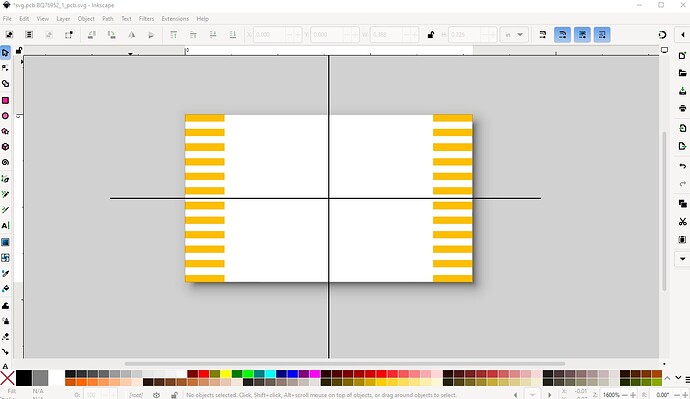The height and width of the screenshot is (399, 690).
Task: Open the units dropdown showing in
Action: (x=514, y=35)
